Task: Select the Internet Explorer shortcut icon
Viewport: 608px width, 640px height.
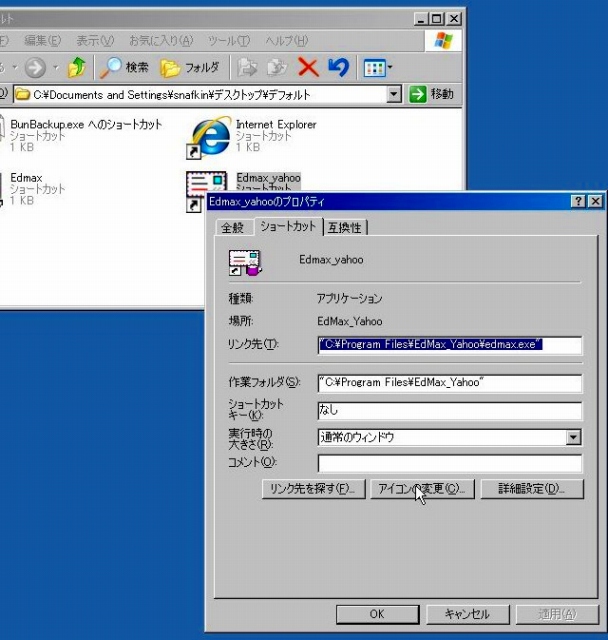Action: pyautogui.click(x=209, y=137)
